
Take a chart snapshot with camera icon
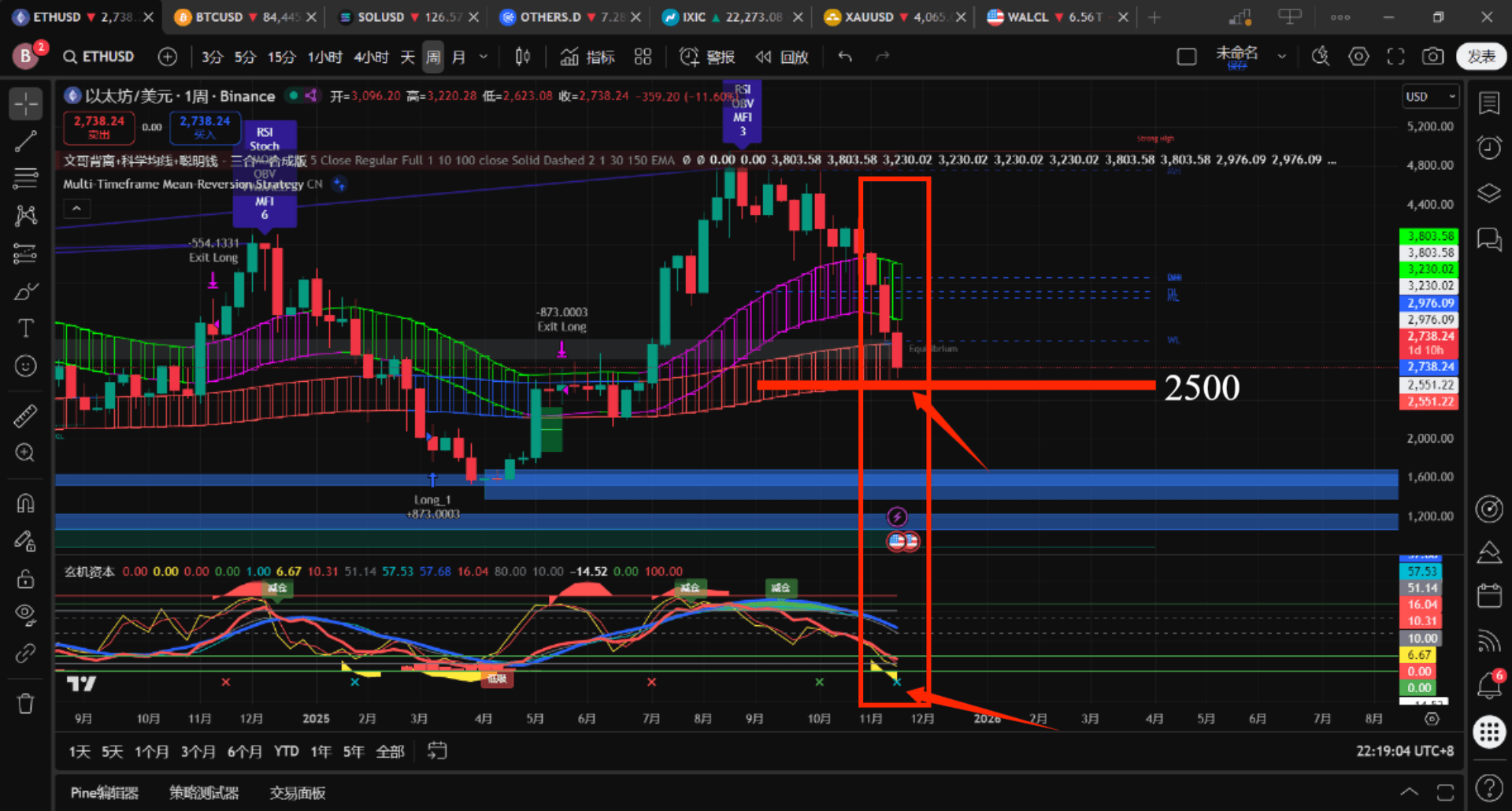[1432, 57]
